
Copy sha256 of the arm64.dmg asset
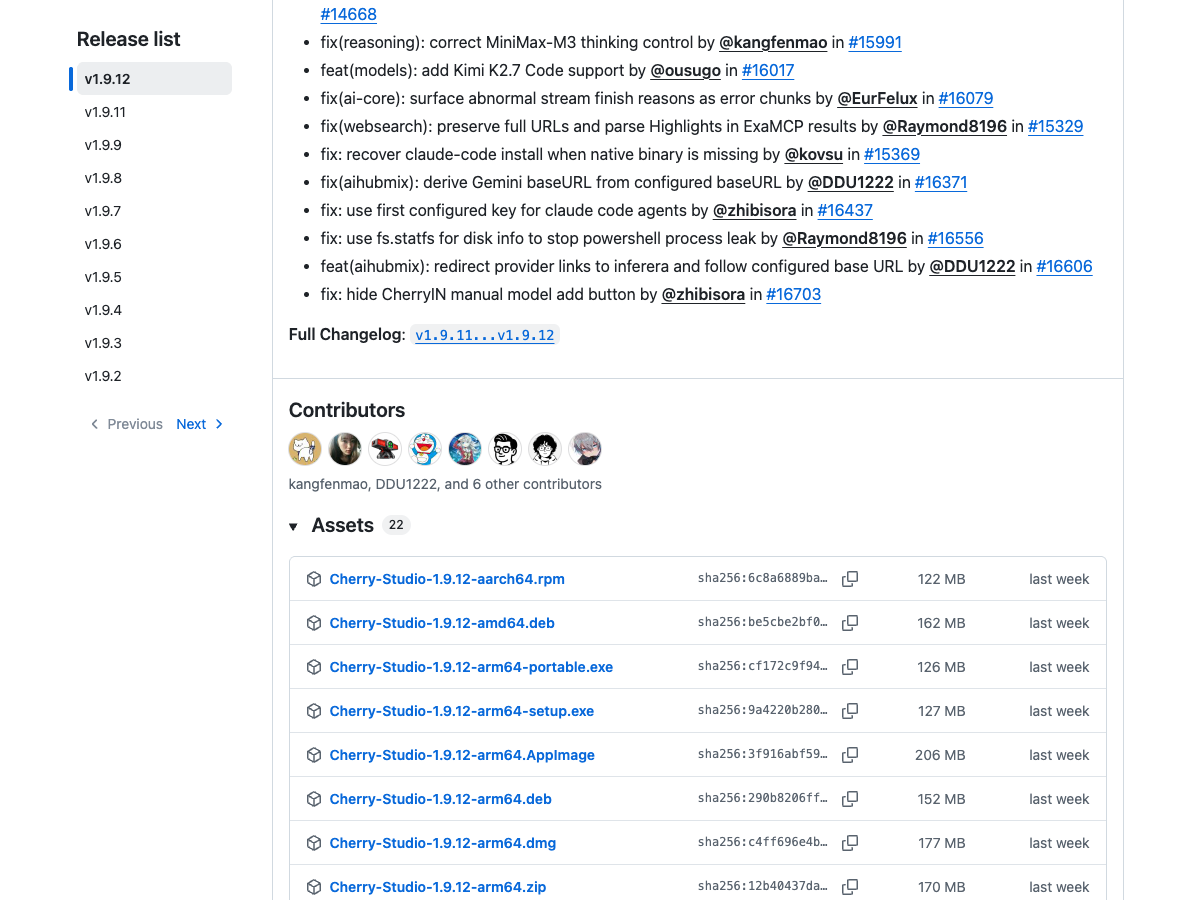coord(850,843)
